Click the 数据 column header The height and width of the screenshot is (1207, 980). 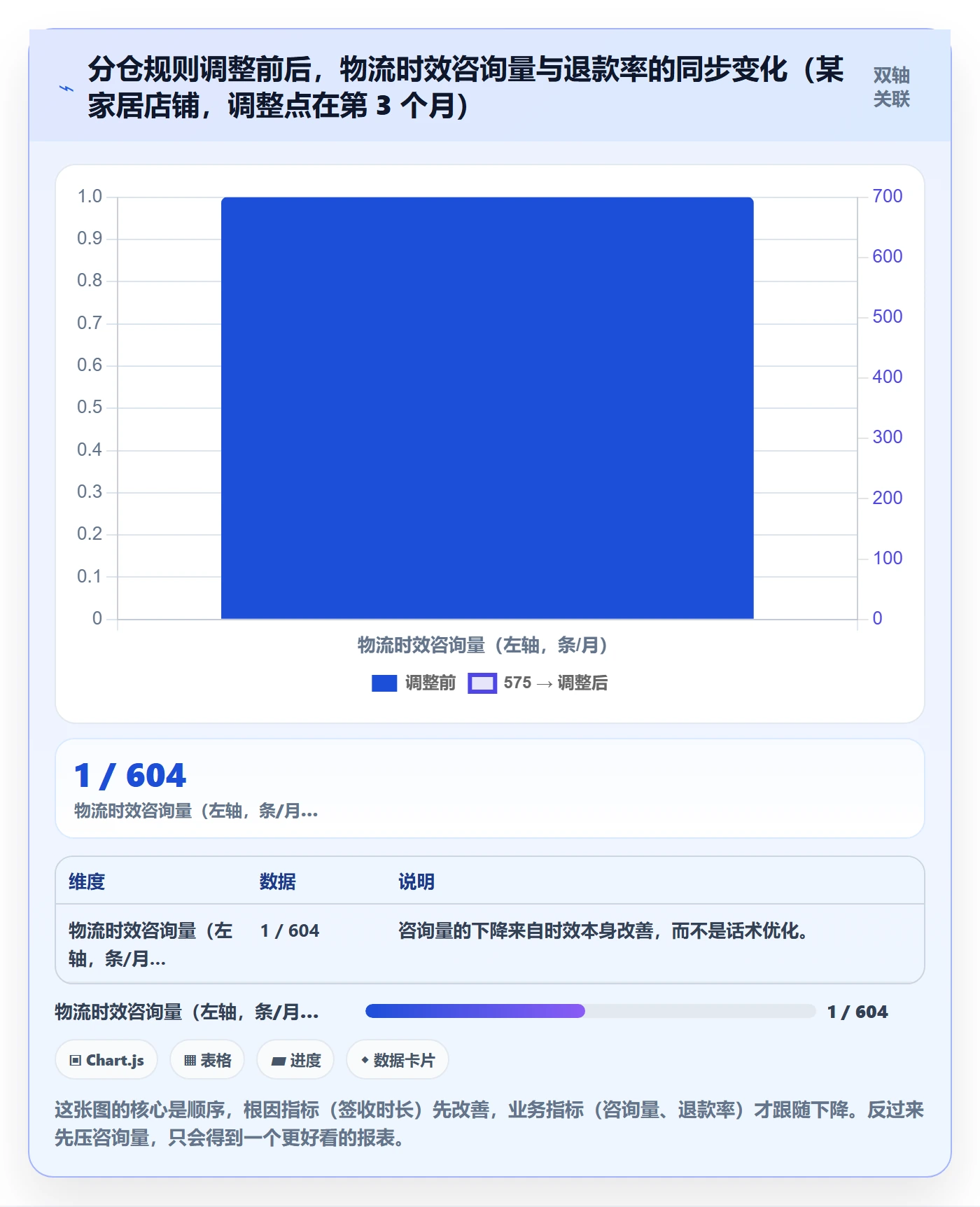278,881
